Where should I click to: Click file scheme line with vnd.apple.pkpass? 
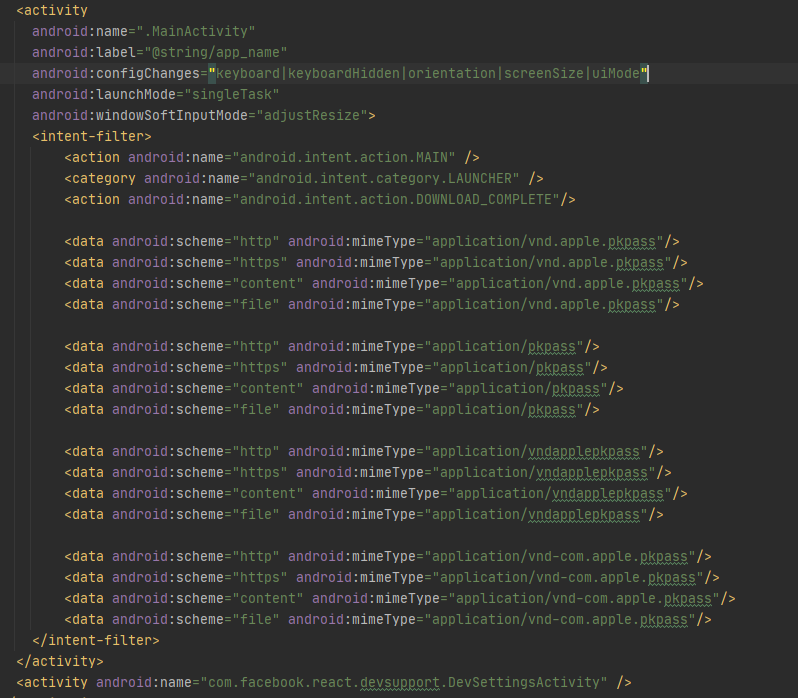(372, 305)
